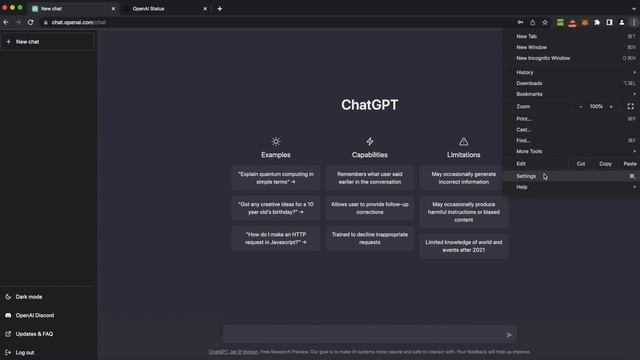Open Settings from Chrome menu

[x=571, y=176]
